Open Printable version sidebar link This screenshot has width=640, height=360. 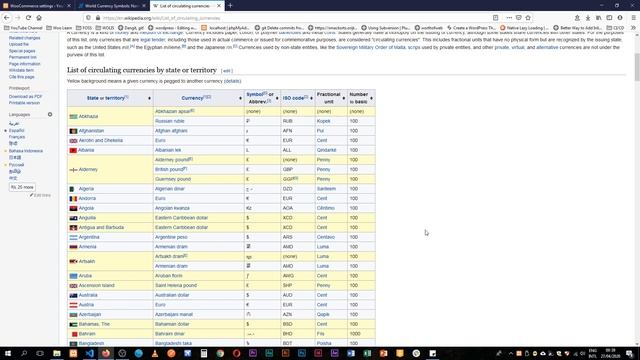[24, 103]
